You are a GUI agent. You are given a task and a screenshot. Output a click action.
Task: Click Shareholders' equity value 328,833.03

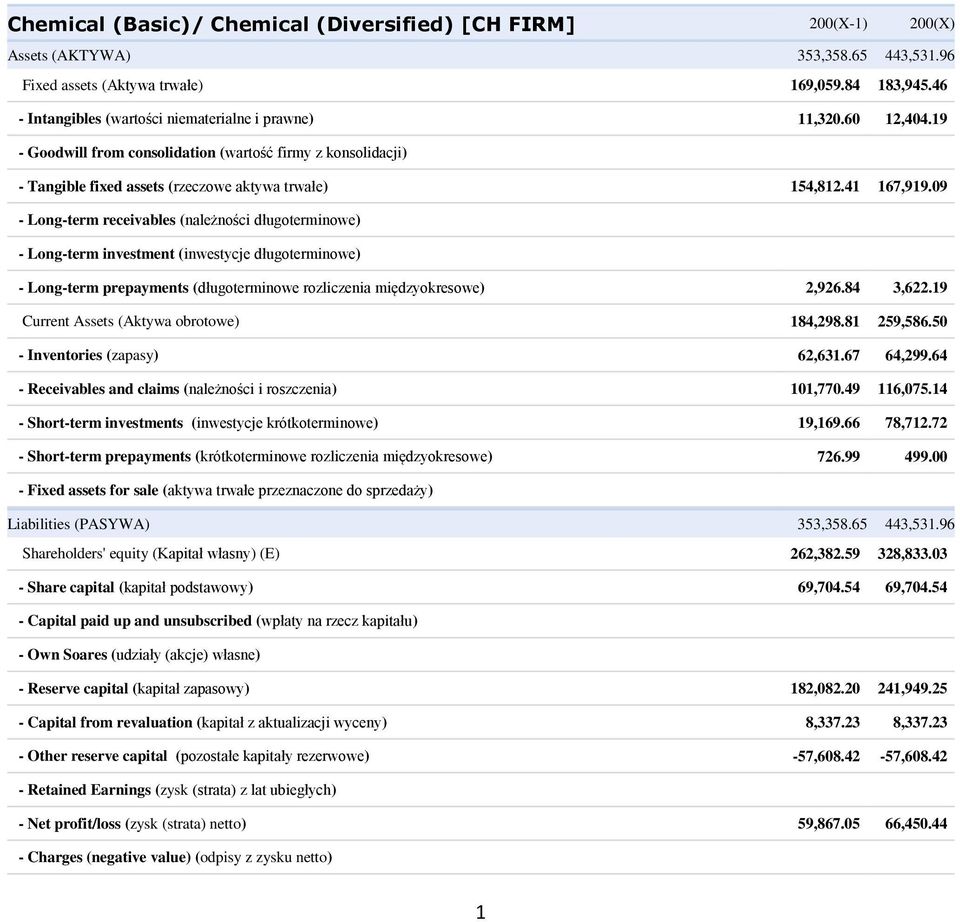pos(912,553)
